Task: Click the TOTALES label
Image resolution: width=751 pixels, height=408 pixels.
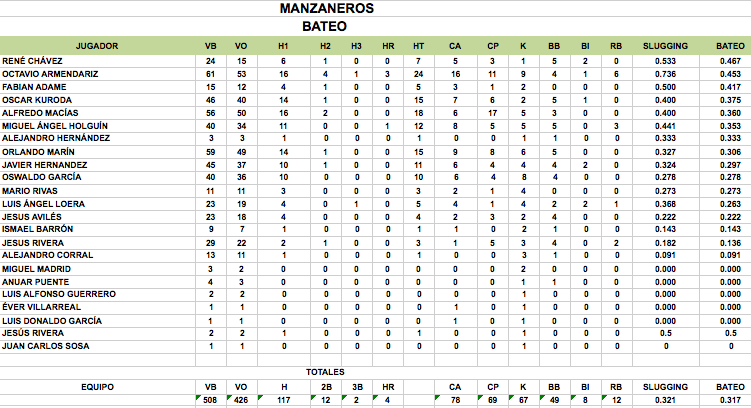Action: 325,371
